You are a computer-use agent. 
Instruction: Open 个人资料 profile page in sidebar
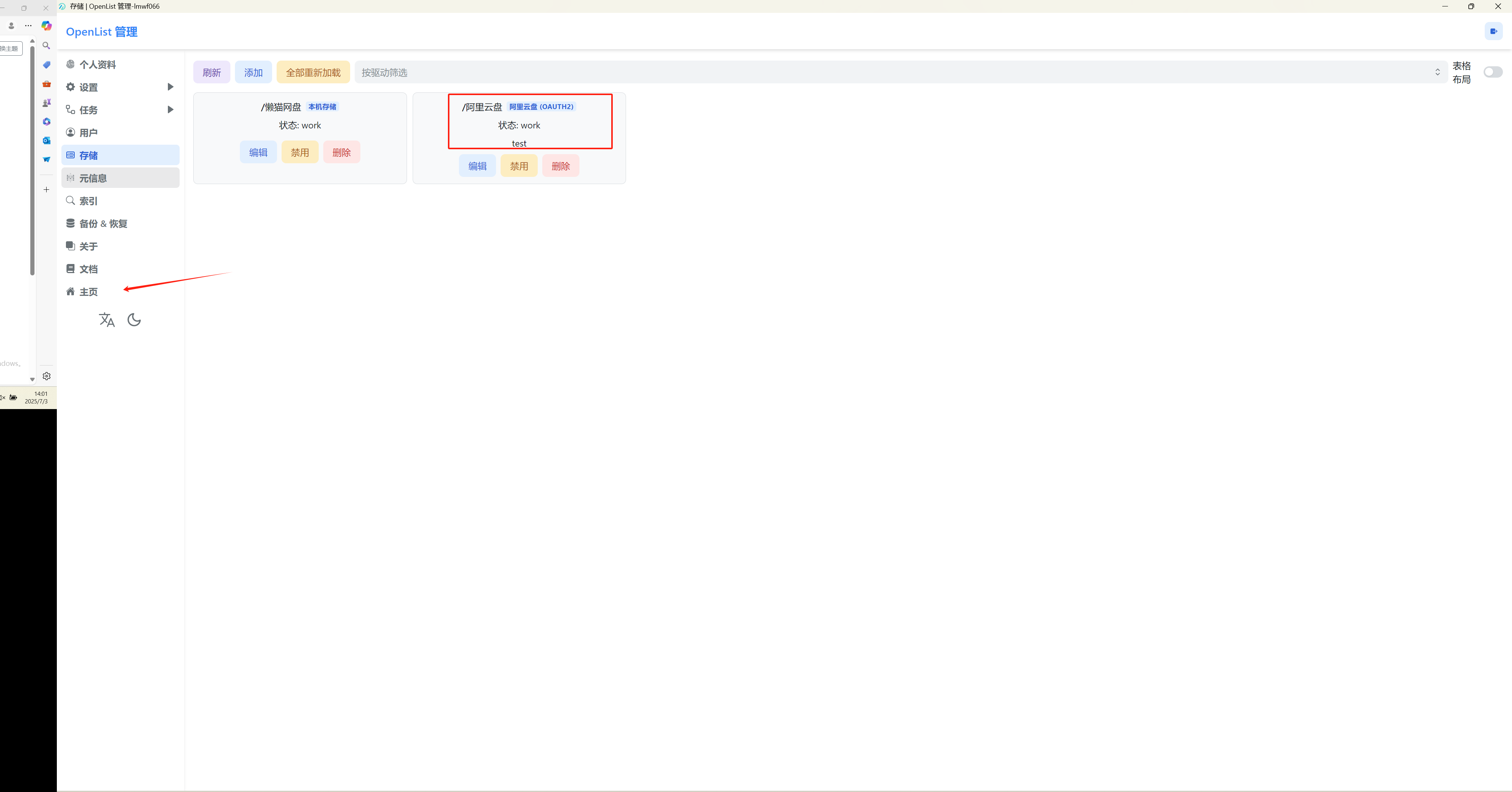(121, 64)
